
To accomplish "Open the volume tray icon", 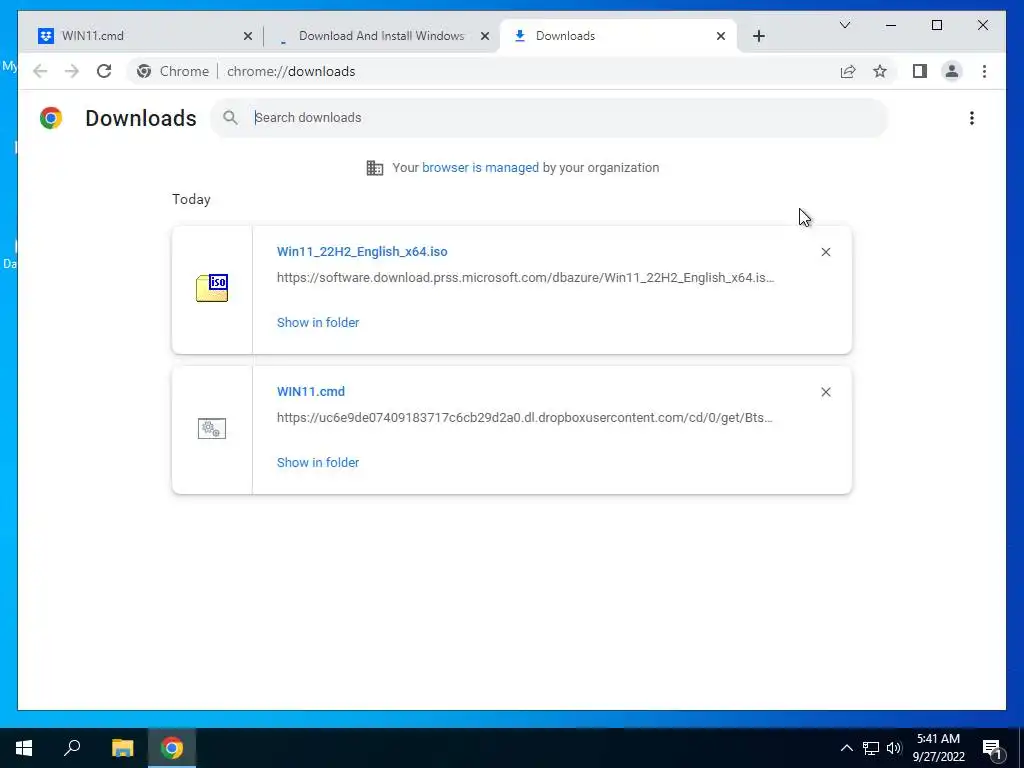I will click(x=893, y=748).
